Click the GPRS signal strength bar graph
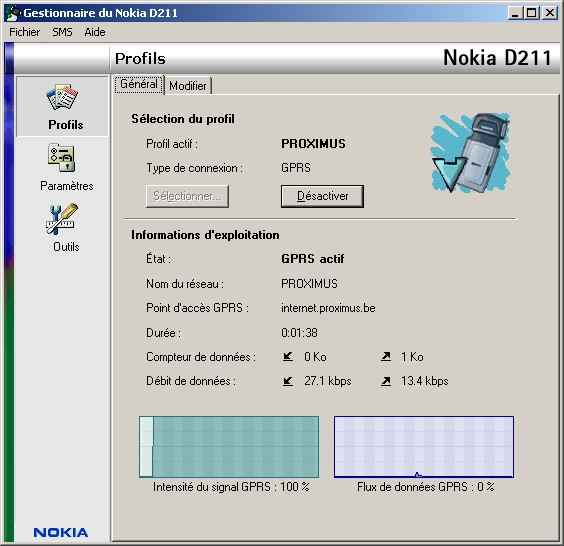564x546 pixels. tap(229, 447)
